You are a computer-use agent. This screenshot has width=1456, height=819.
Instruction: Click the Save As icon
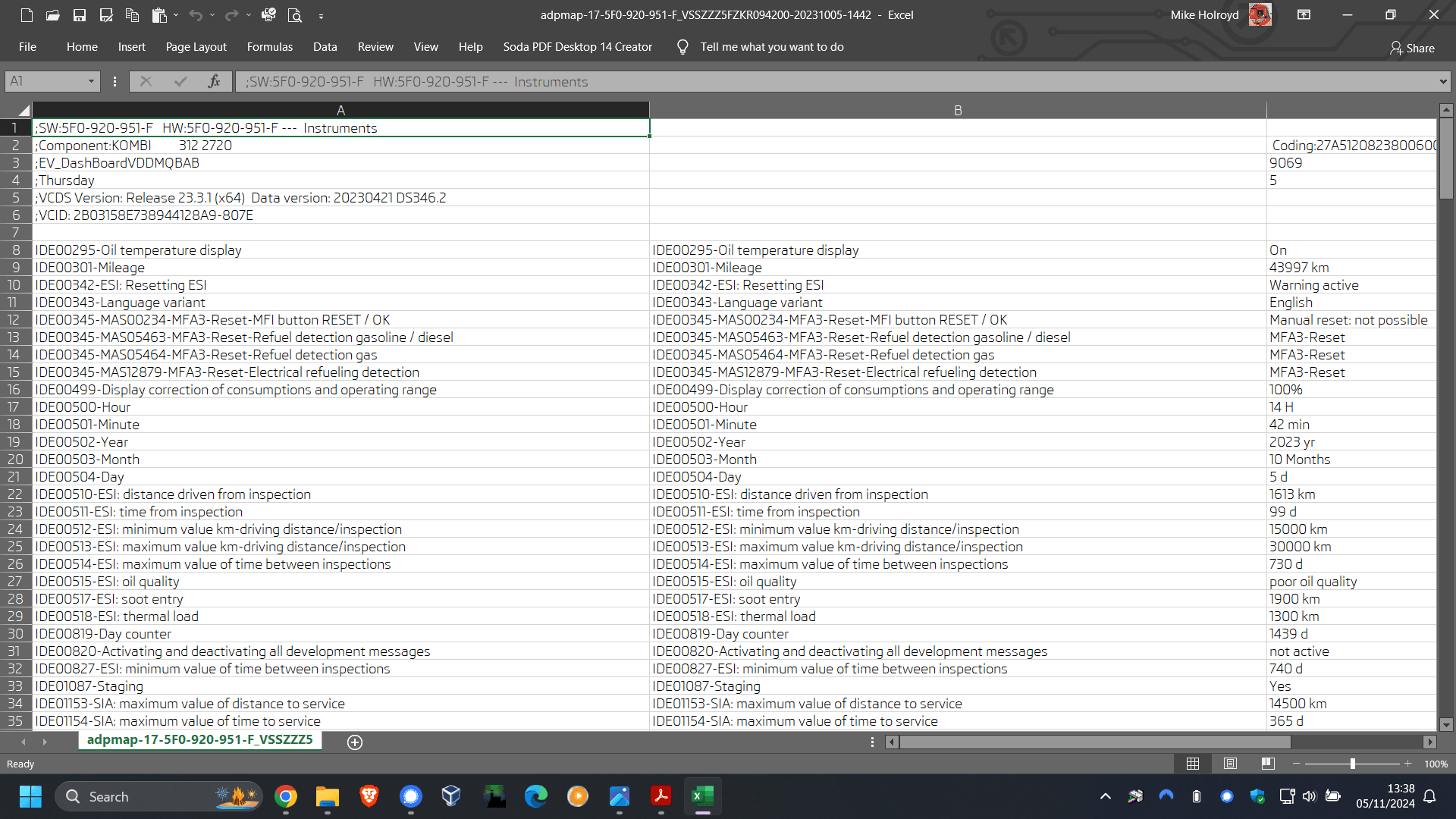click(106, 15)
